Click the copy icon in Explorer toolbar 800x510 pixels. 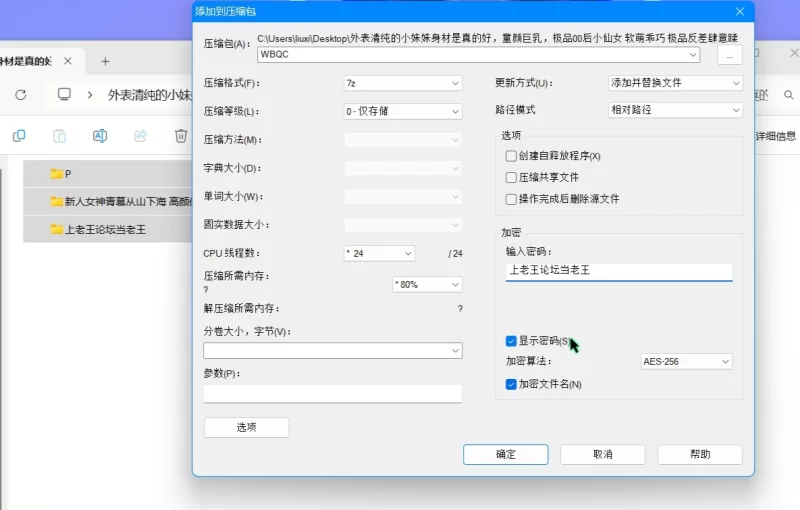pos(19,136)
